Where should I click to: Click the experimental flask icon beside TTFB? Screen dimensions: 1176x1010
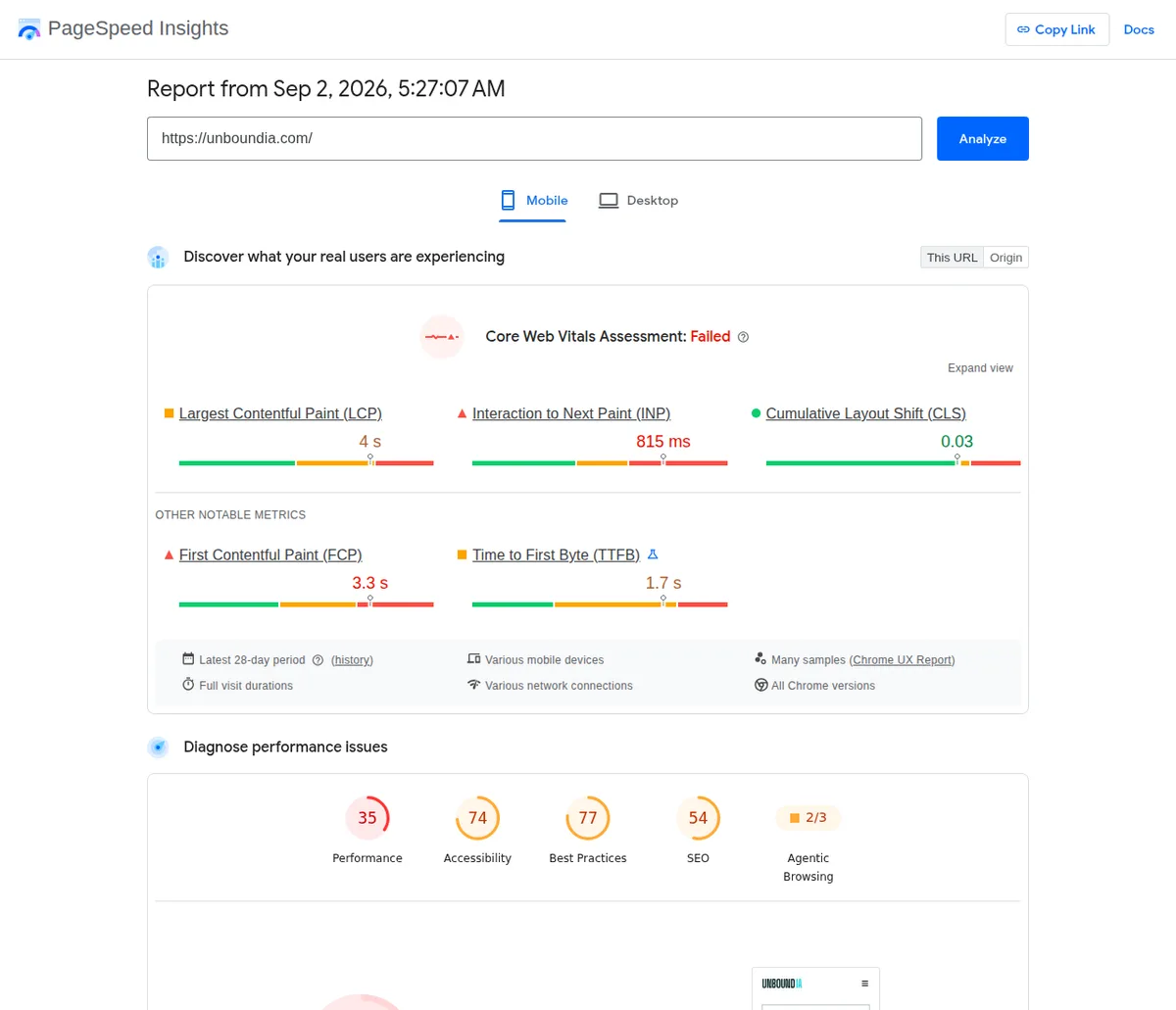pos(653,554)
